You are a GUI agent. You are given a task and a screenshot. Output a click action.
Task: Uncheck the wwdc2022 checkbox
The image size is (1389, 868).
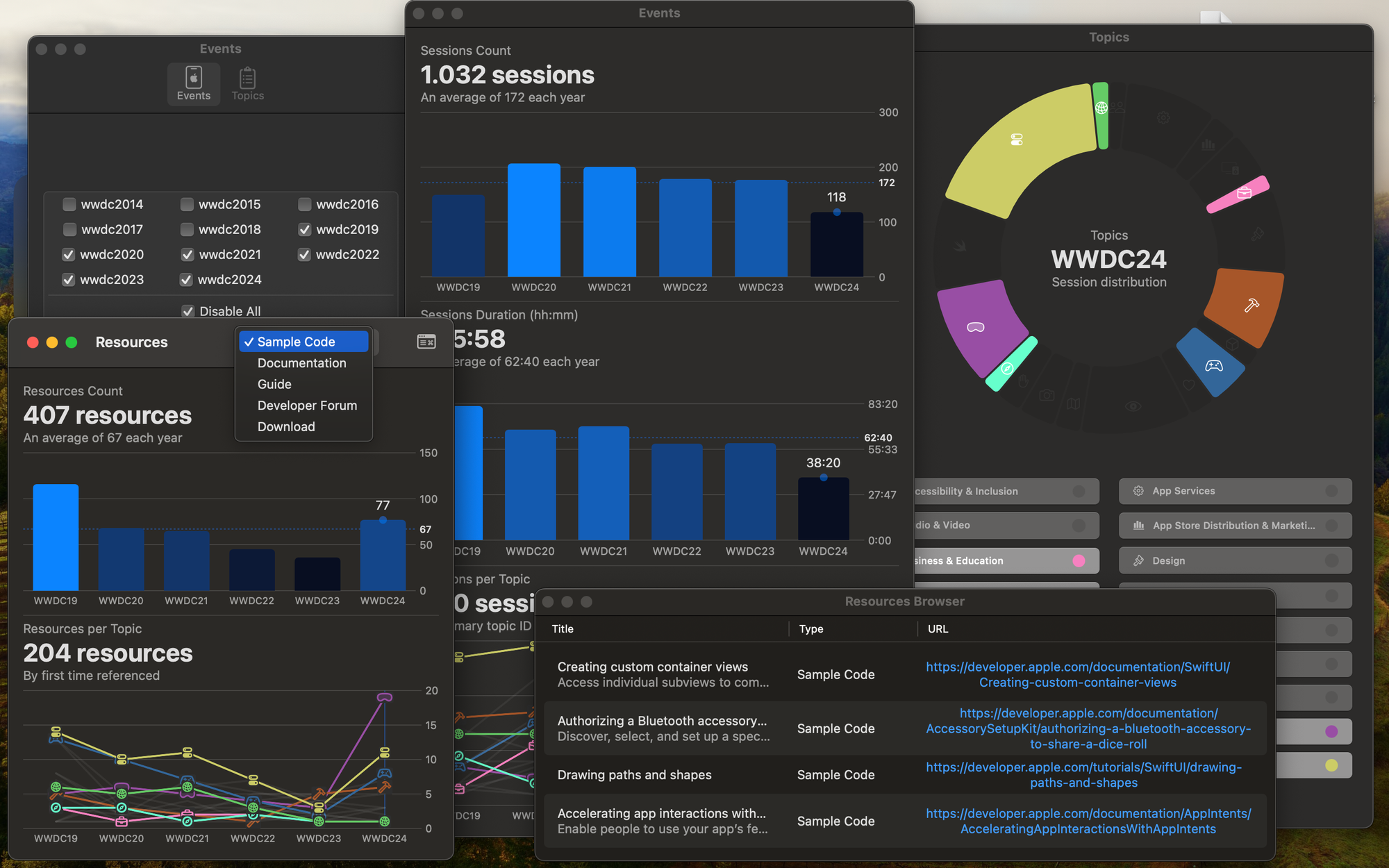click(304, 254)
